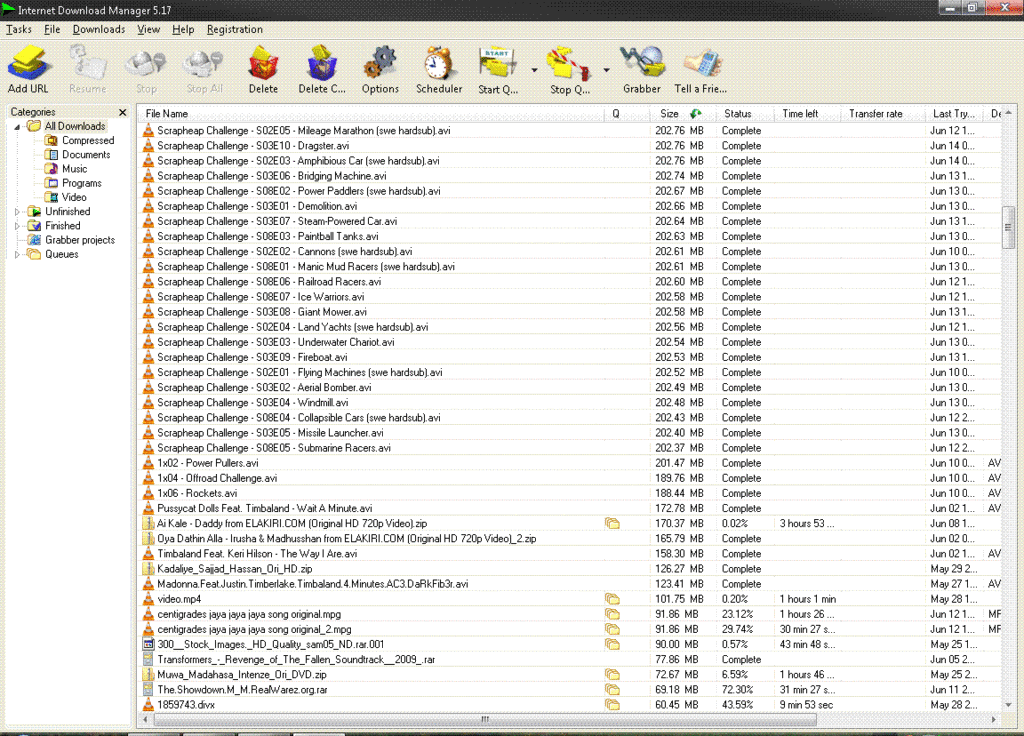Viewport: 1024px width, 736px height.
Task: Sort by the Time left column header
Action: tap(807, 114)
